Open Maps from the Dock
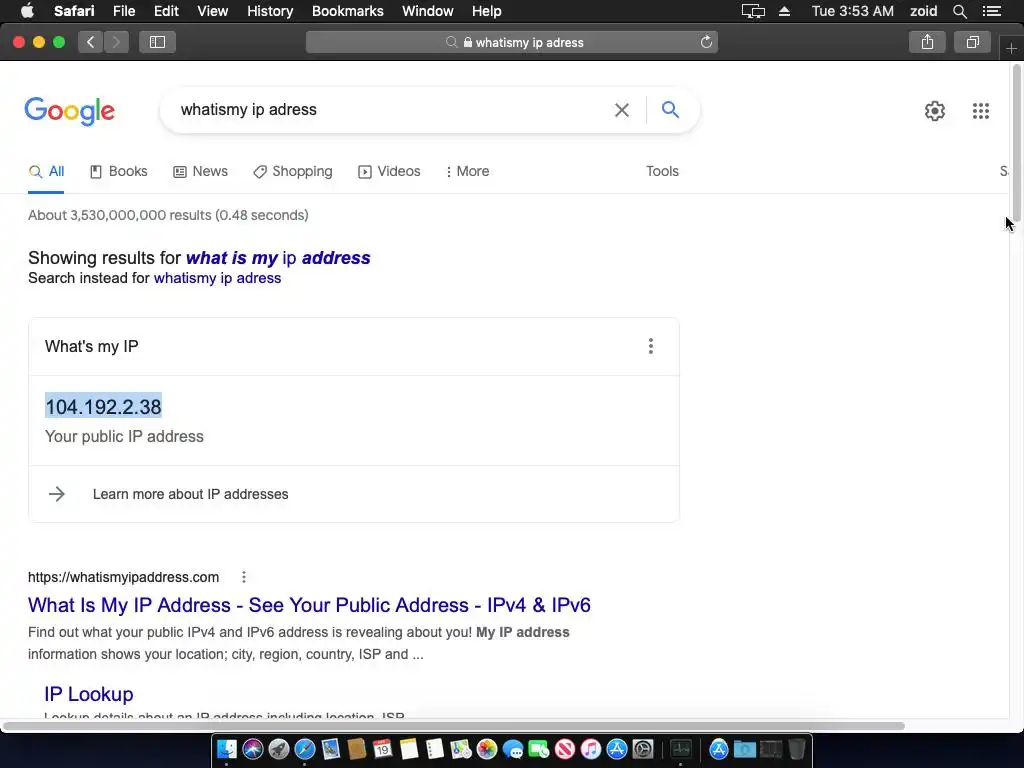Viewport: 1024px width, 768px height. (x=460, y=748)
